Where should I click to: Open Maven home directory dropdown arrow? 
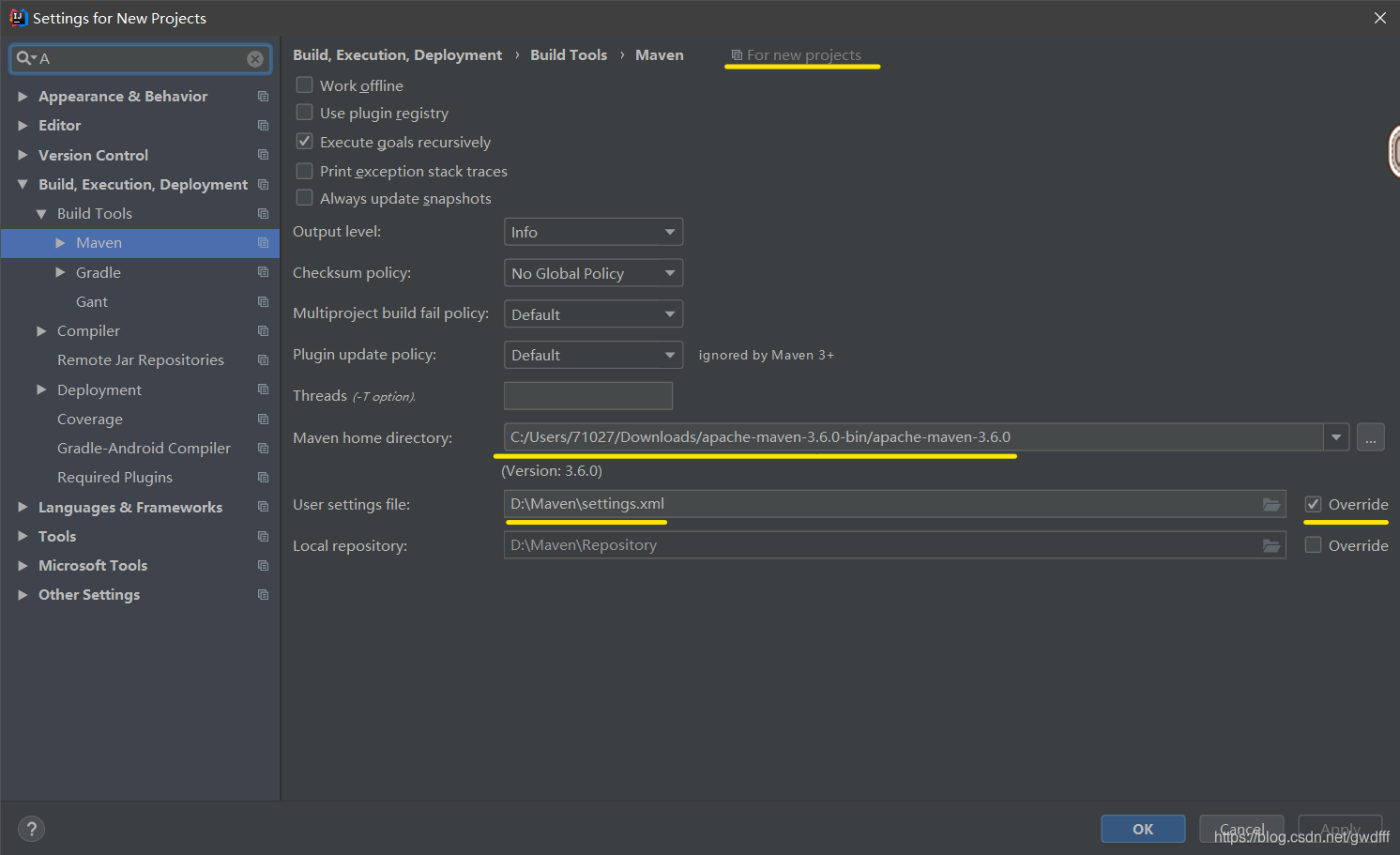click(x=1336, y=437)
